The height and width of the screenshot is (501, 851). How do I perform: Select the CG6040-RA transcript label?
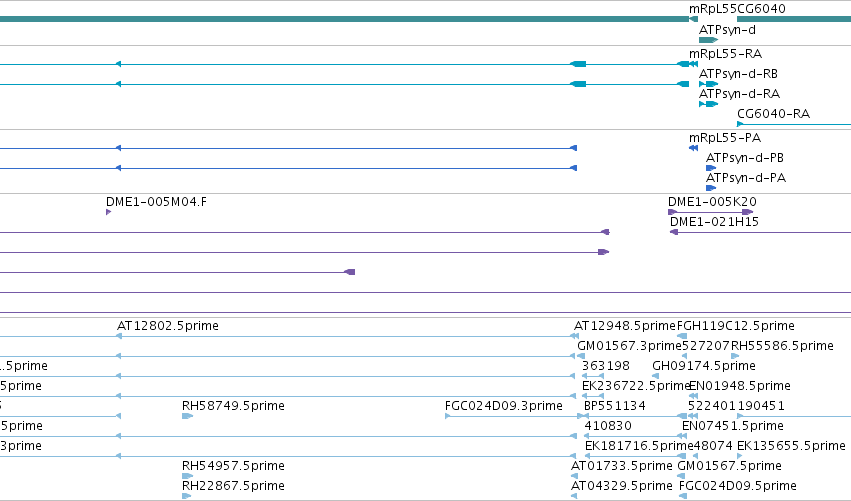773,114
